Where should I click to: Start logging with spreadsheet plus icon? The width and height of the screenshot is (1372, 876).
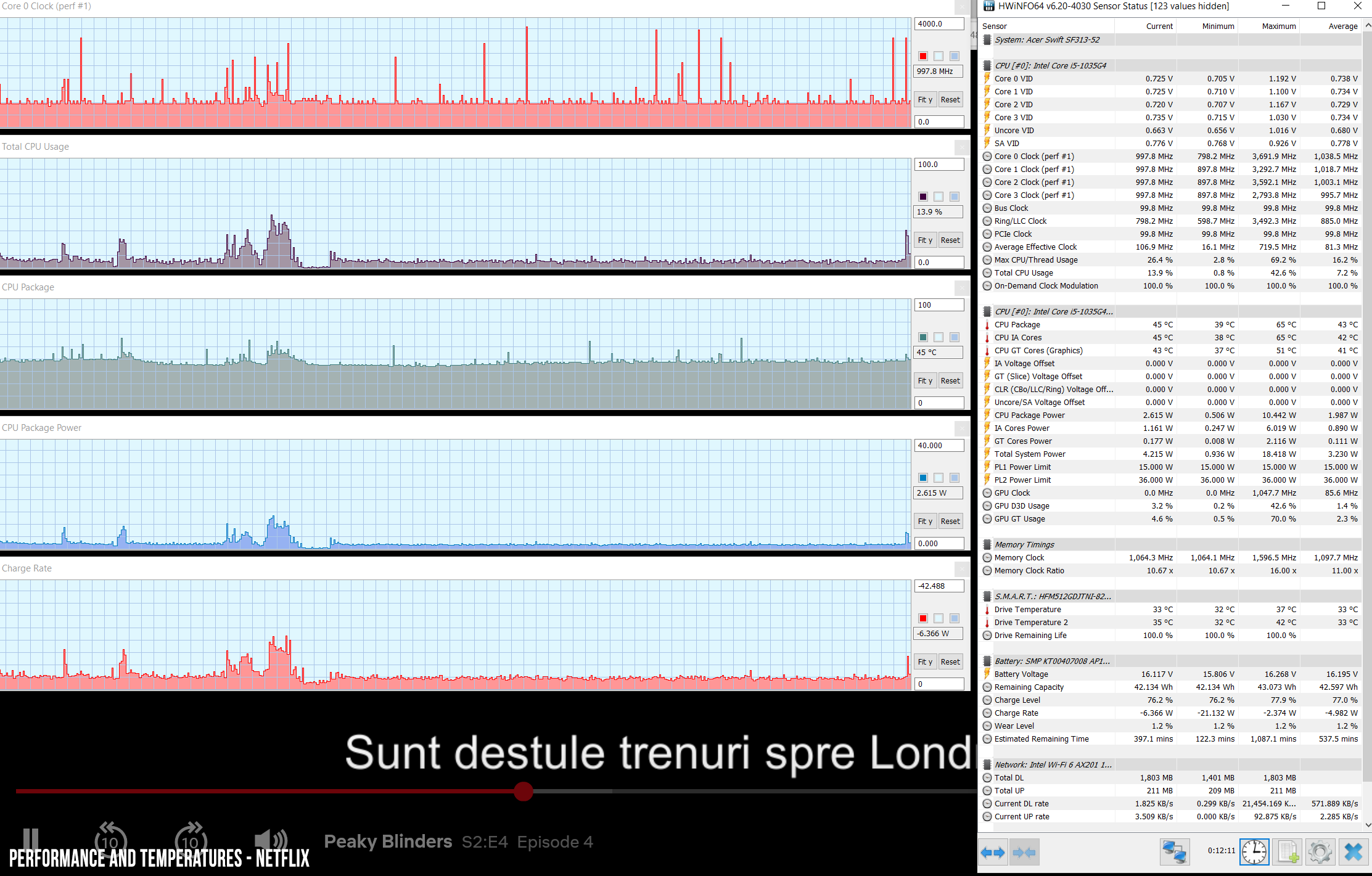tap(1288, 853)
